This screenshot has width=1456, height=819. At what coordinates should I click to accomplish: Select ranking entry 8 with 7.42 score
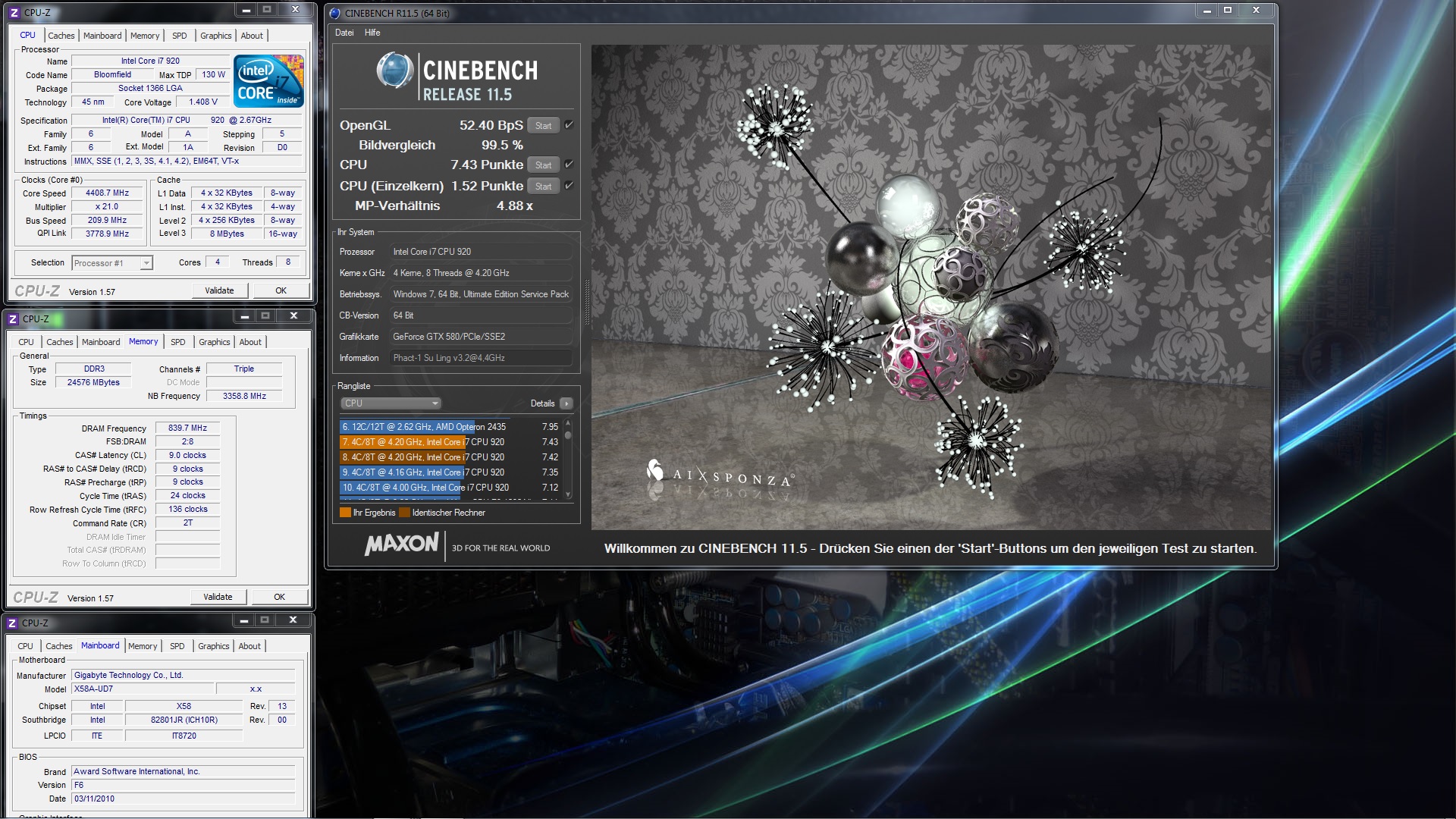450,457
